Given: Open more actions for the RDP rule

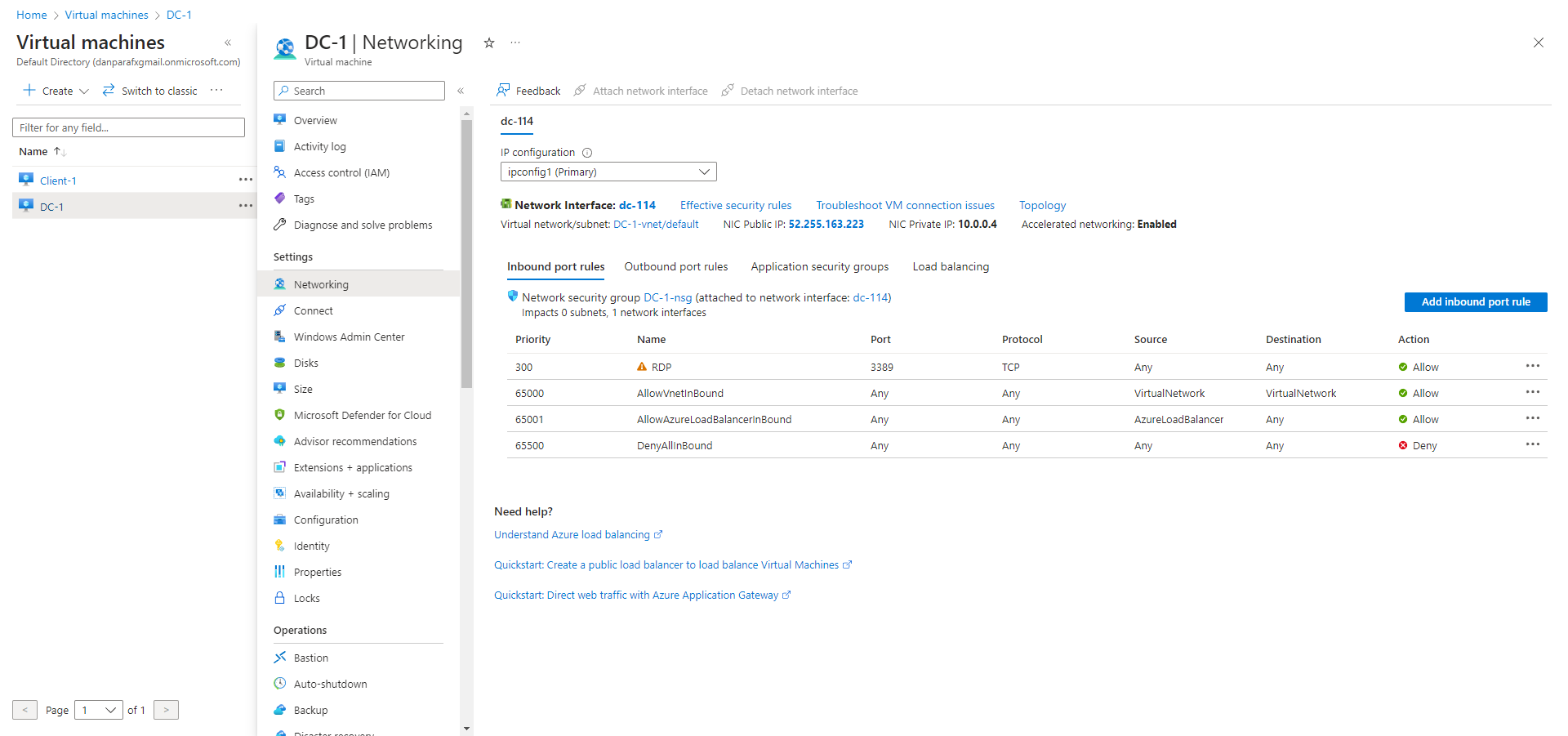Looking at the screenshot, I should pyautogui.click(x=1533, y=366).
